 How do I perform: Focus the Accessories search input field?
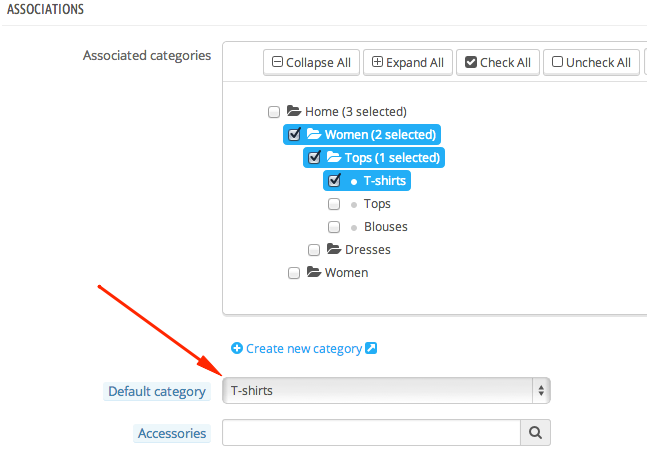(371, 433)
